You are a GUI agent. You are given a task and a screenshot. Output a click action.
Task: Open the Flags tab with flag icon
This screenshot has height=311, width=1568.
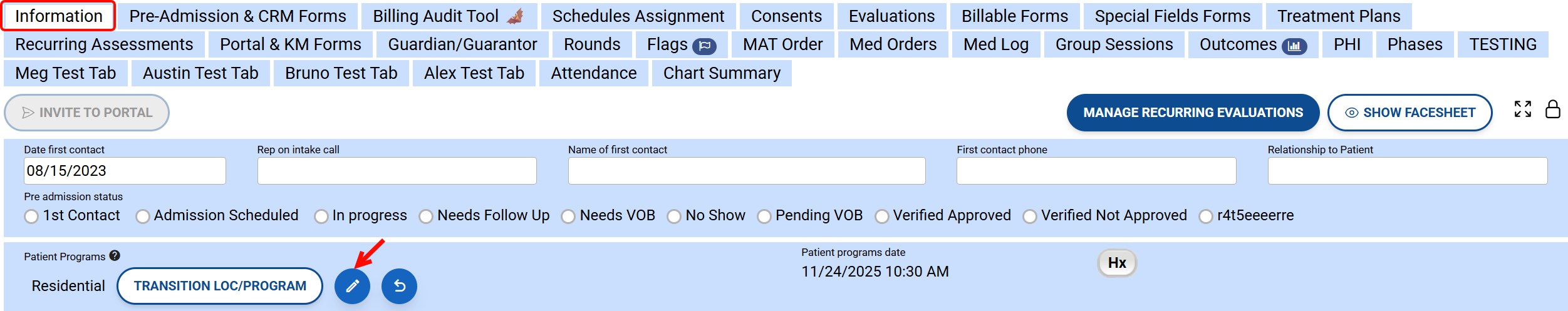[x=681, y=44]
